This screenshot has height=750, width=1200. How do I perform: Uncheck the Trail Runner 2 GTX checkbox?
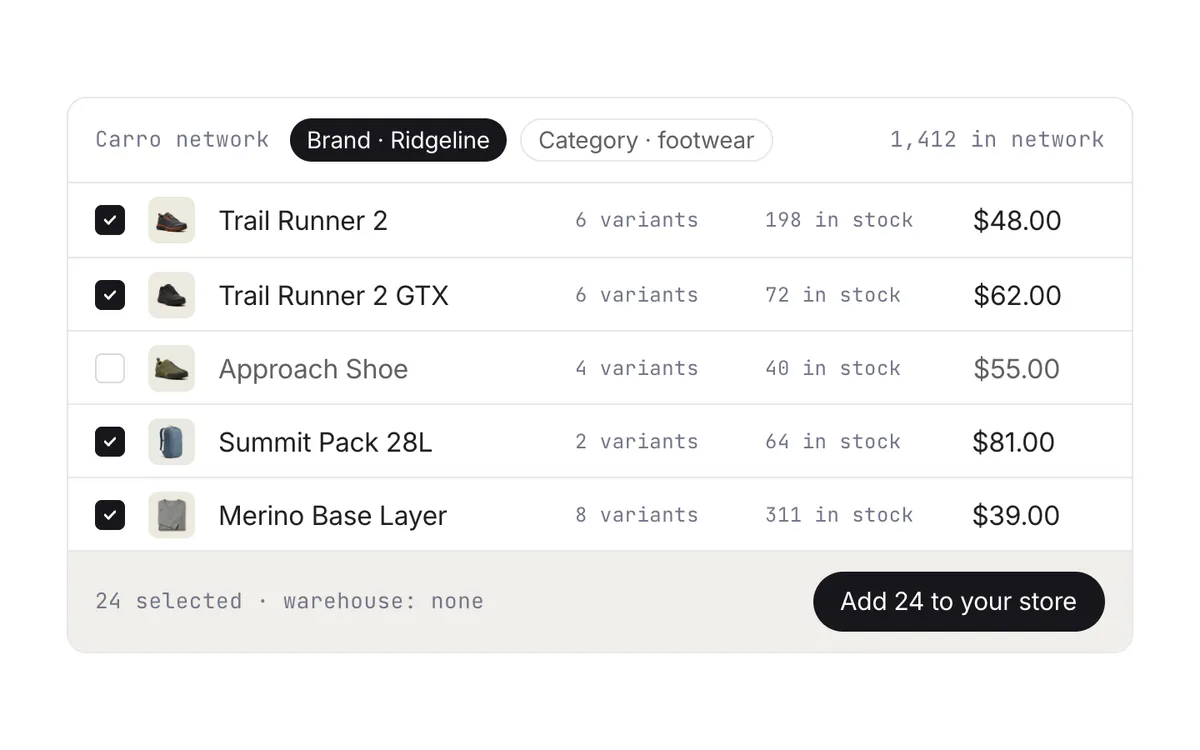[x=110, y=295]
